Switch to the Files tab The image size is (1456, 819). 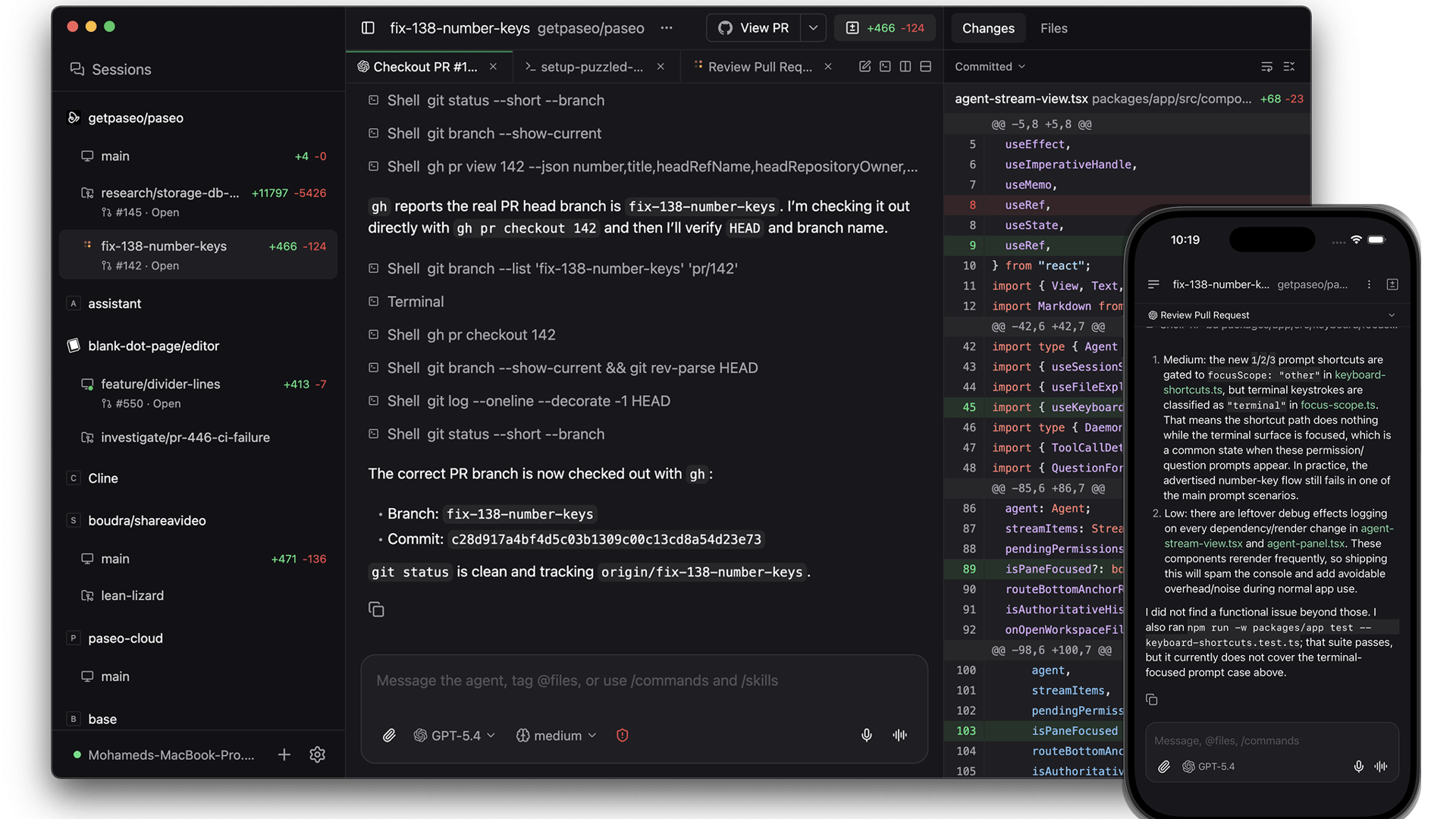click(1053, 28)
